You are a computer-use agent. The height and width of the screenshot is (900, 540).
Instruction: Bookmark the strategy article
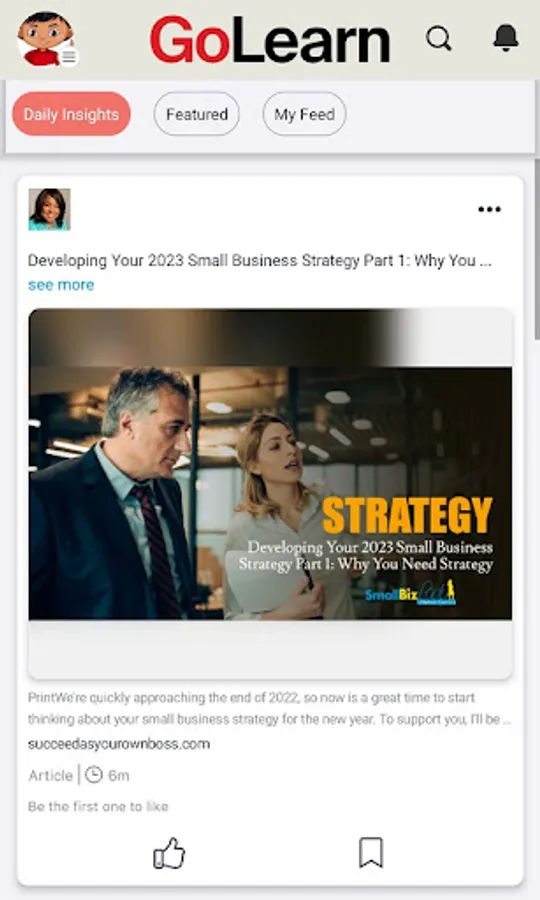pyautogui.click(x=371, y=852)
